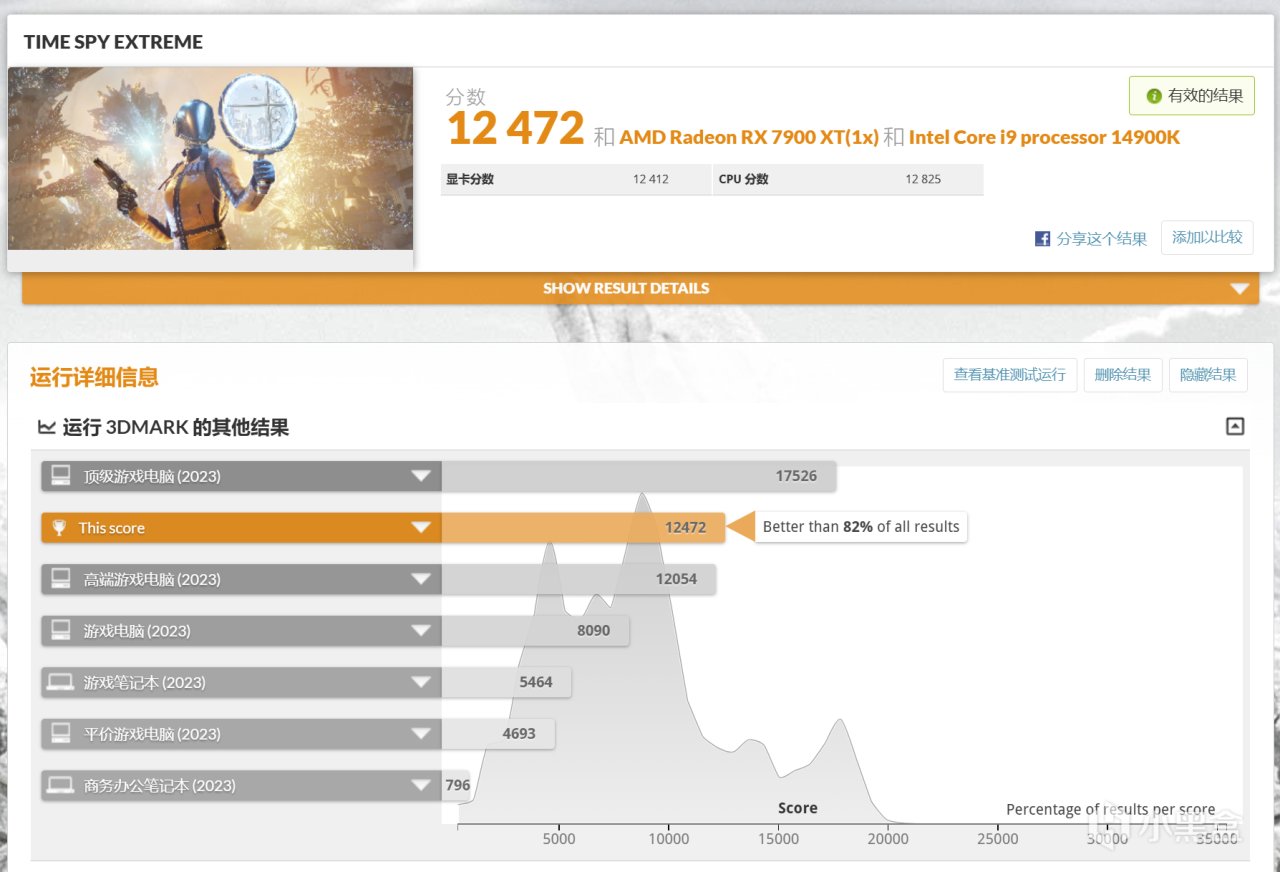Click the 12 472 overall score

(515, 129)
